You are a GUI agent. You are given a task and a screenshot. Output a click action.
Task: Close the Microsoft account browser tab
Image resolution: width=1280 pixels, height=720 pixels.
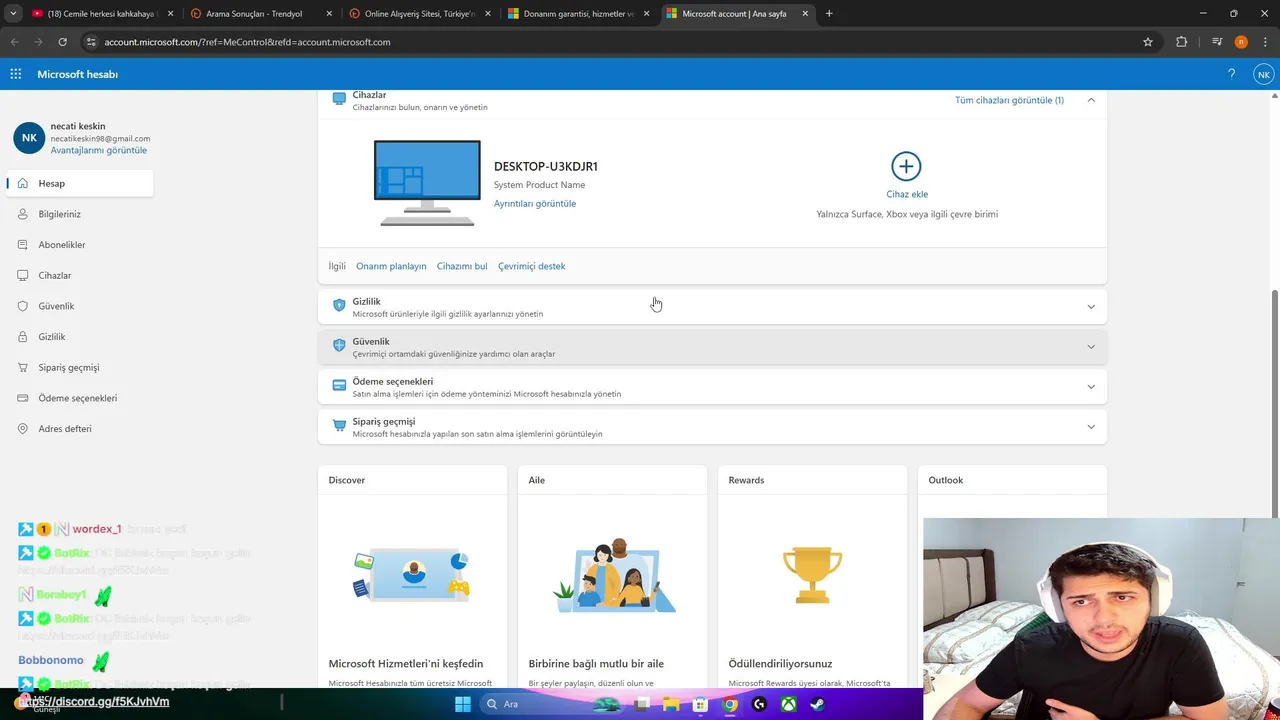[x=805, y=14]
